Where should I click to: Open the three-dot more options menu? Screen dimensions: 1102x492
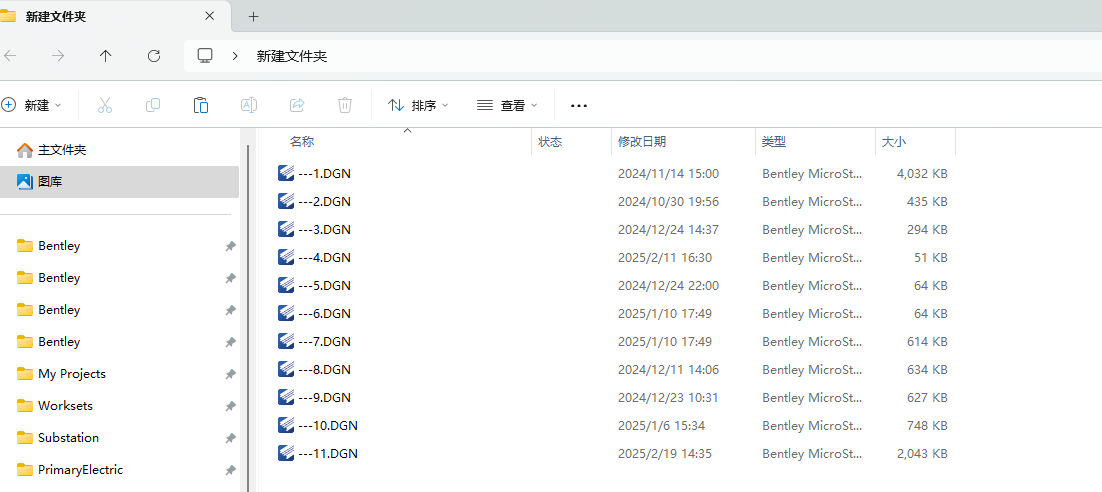[x=578, y=105]
